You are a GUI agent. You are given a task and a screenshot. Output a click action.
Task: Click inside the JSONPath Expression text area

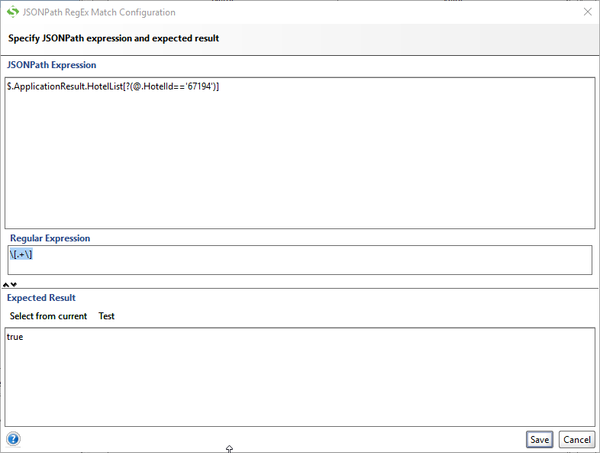(300, 160)
